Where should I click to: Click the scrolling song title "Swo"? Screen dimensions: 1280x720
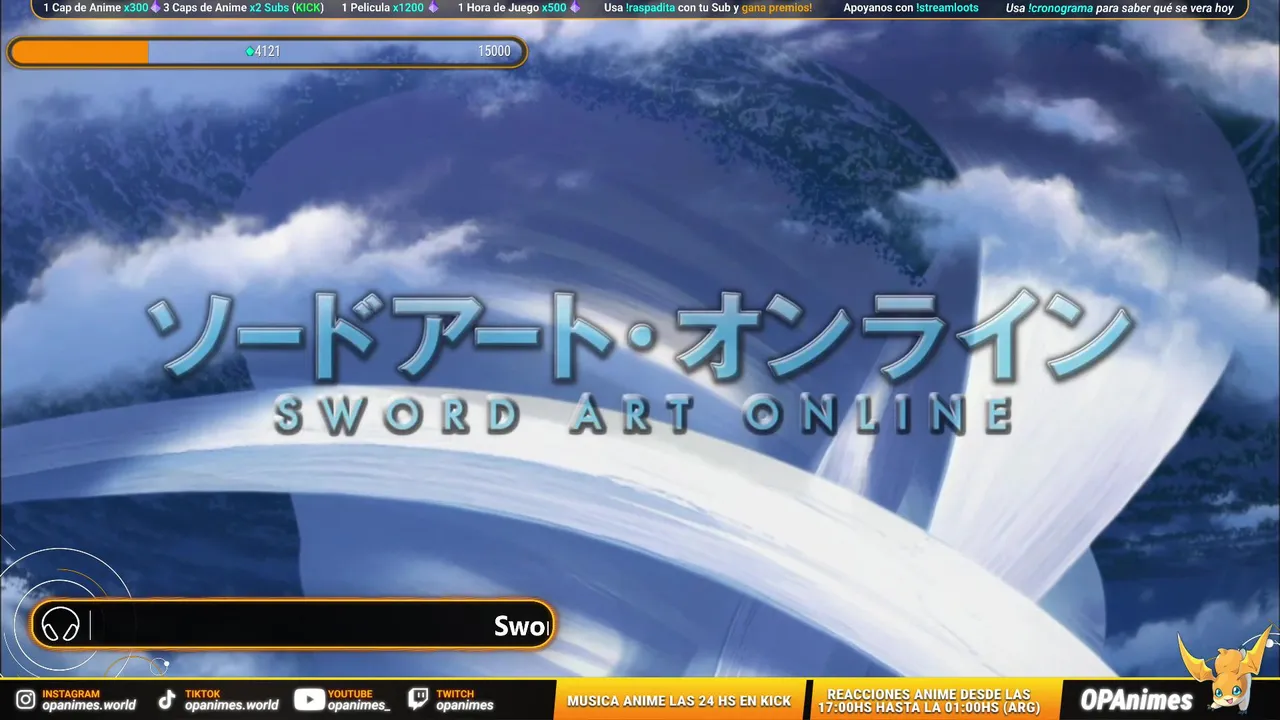[x=522, y=627]
